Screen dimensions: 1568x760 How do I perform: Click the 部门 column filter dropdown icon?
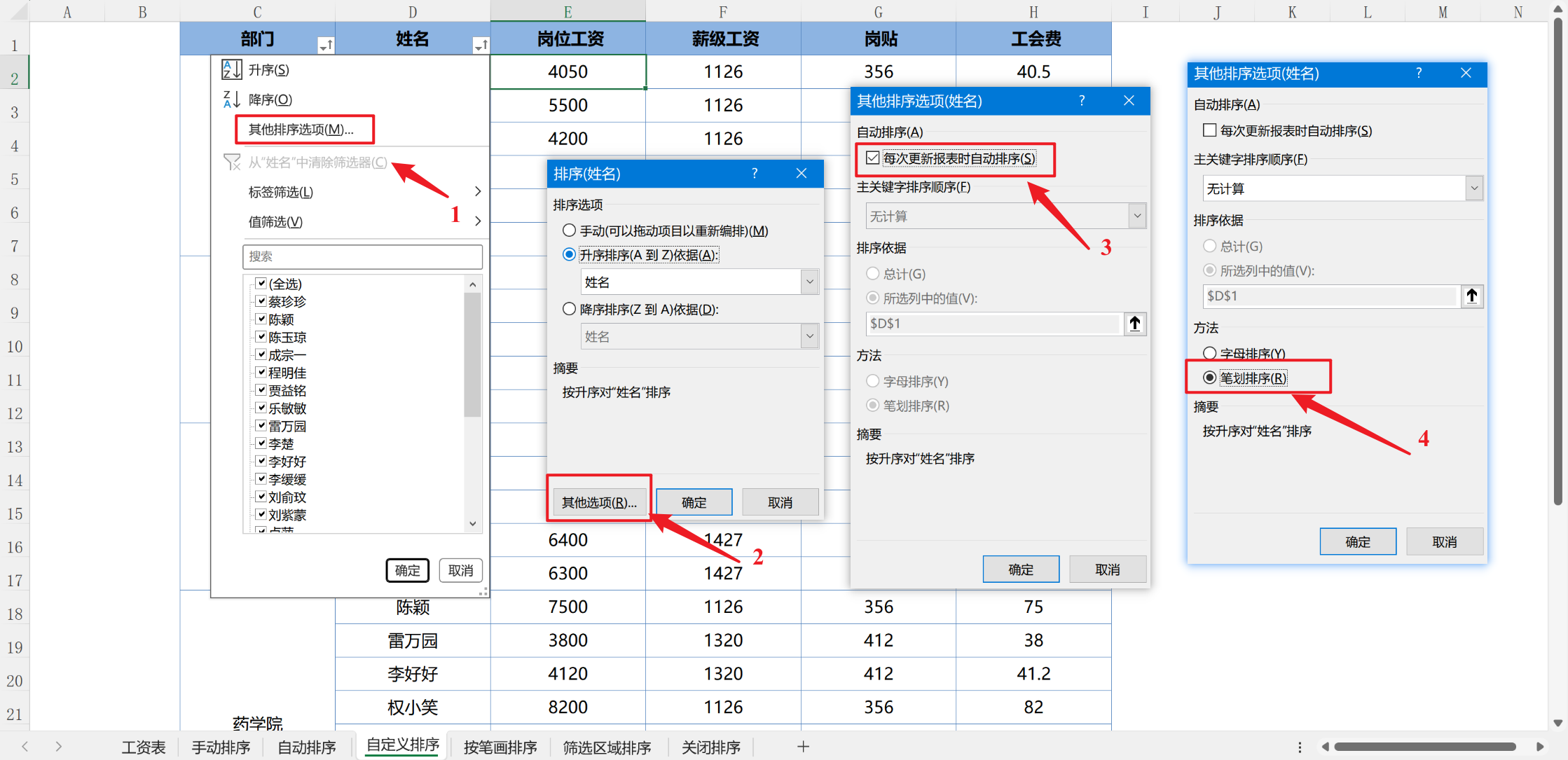(x=326, y=46)
